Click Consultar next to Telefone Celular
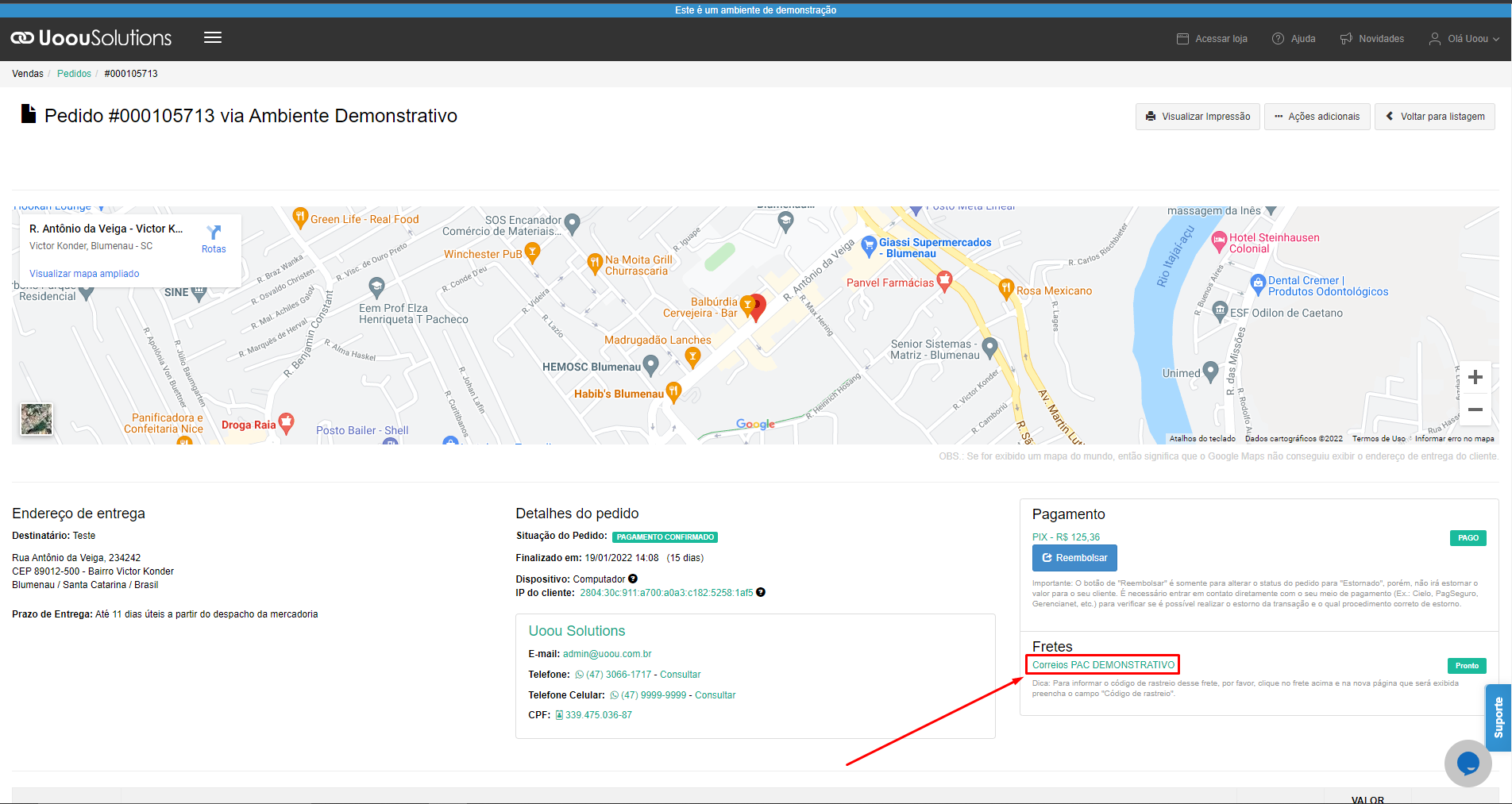The image size is (1512, 804). 715,695
